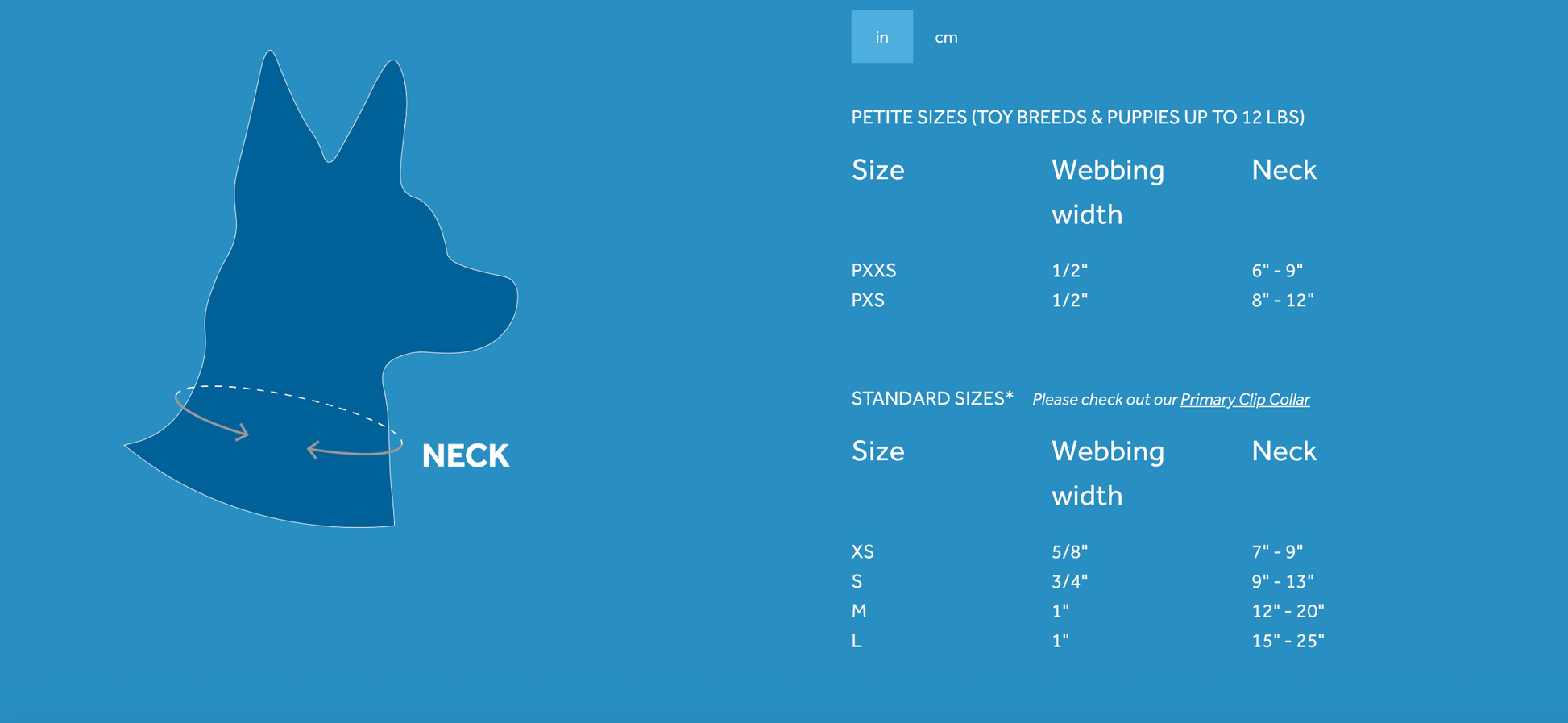Click the 6" - 9" neck range
Viewport: 1568px width, 723px height.
(x=1276, y=271)
